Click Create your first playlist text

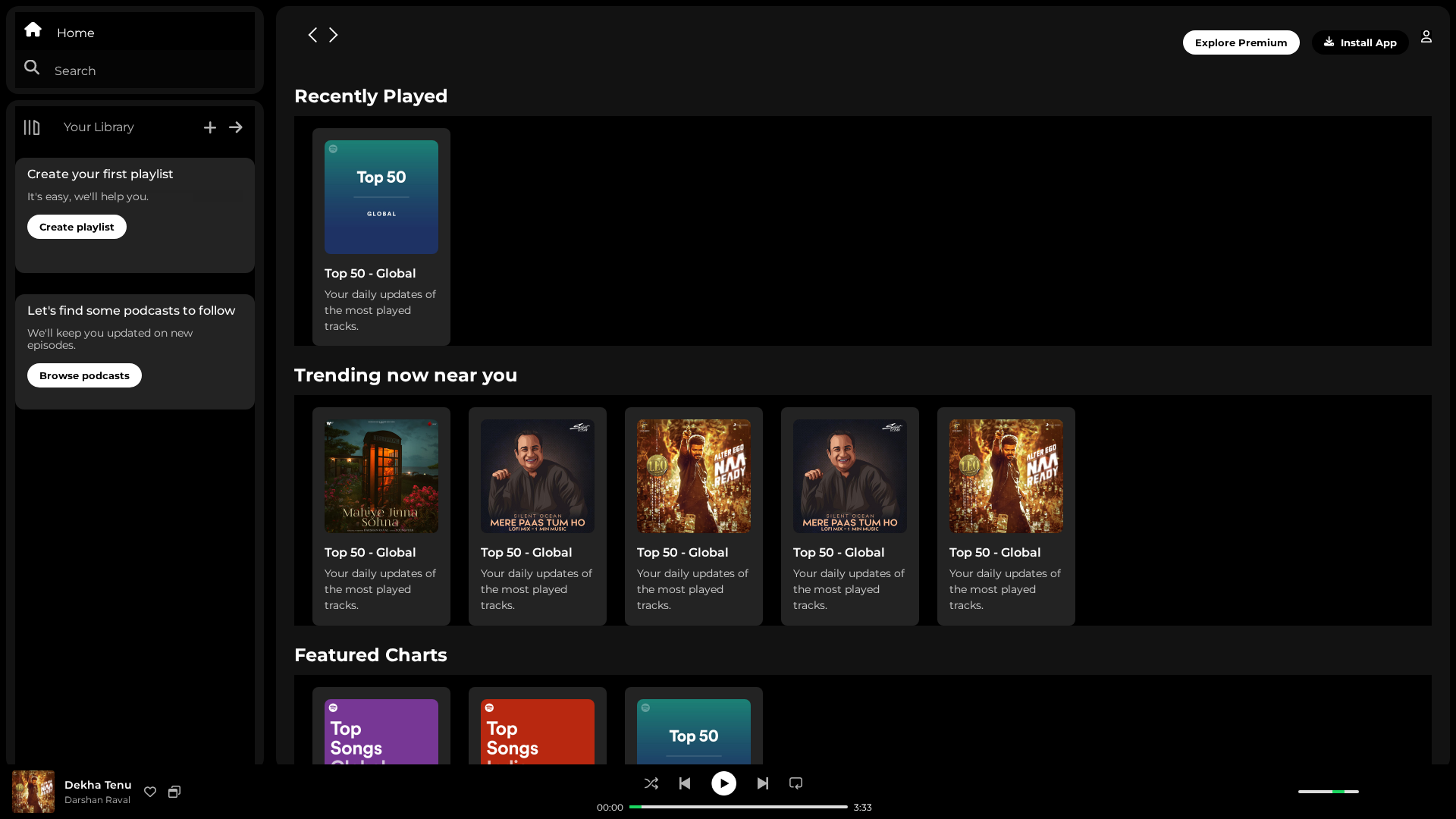pos(100,174)
